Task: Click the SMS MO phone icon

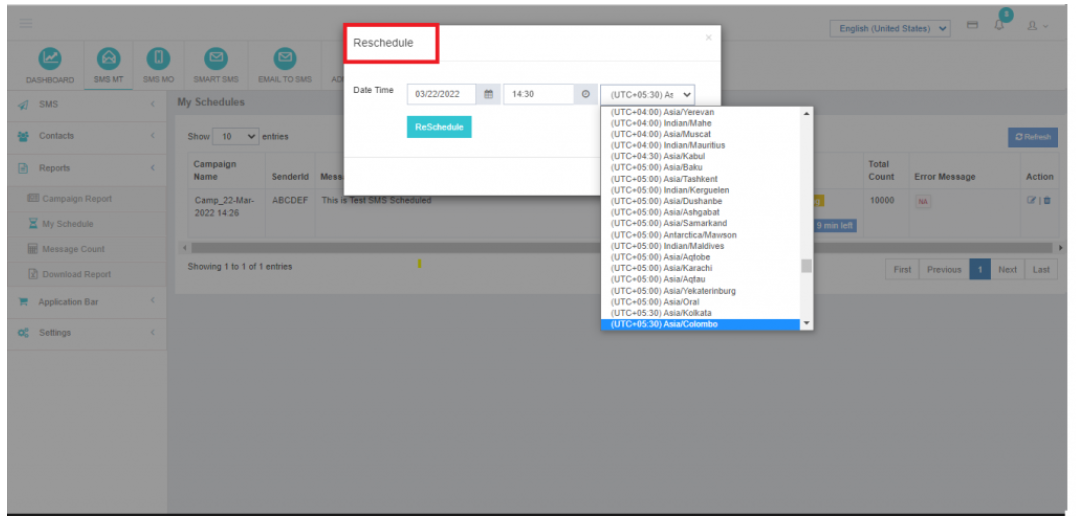Action: click(158, 59)
